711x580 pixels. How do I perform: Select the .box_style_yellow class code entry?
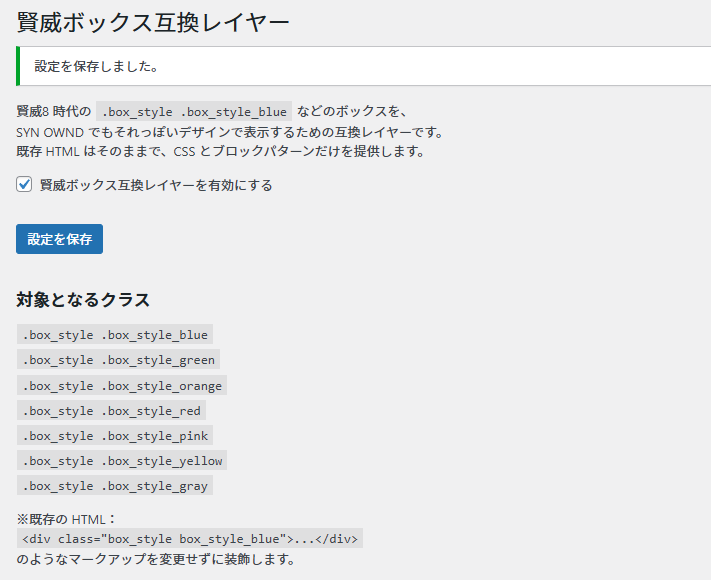tap(122, 460)
